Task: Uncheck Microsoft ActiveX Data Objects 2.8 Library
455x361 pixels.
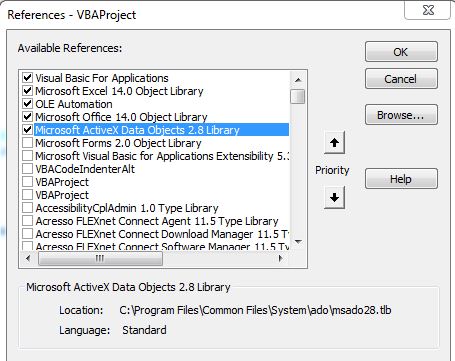Action: [x=27, y=130]
